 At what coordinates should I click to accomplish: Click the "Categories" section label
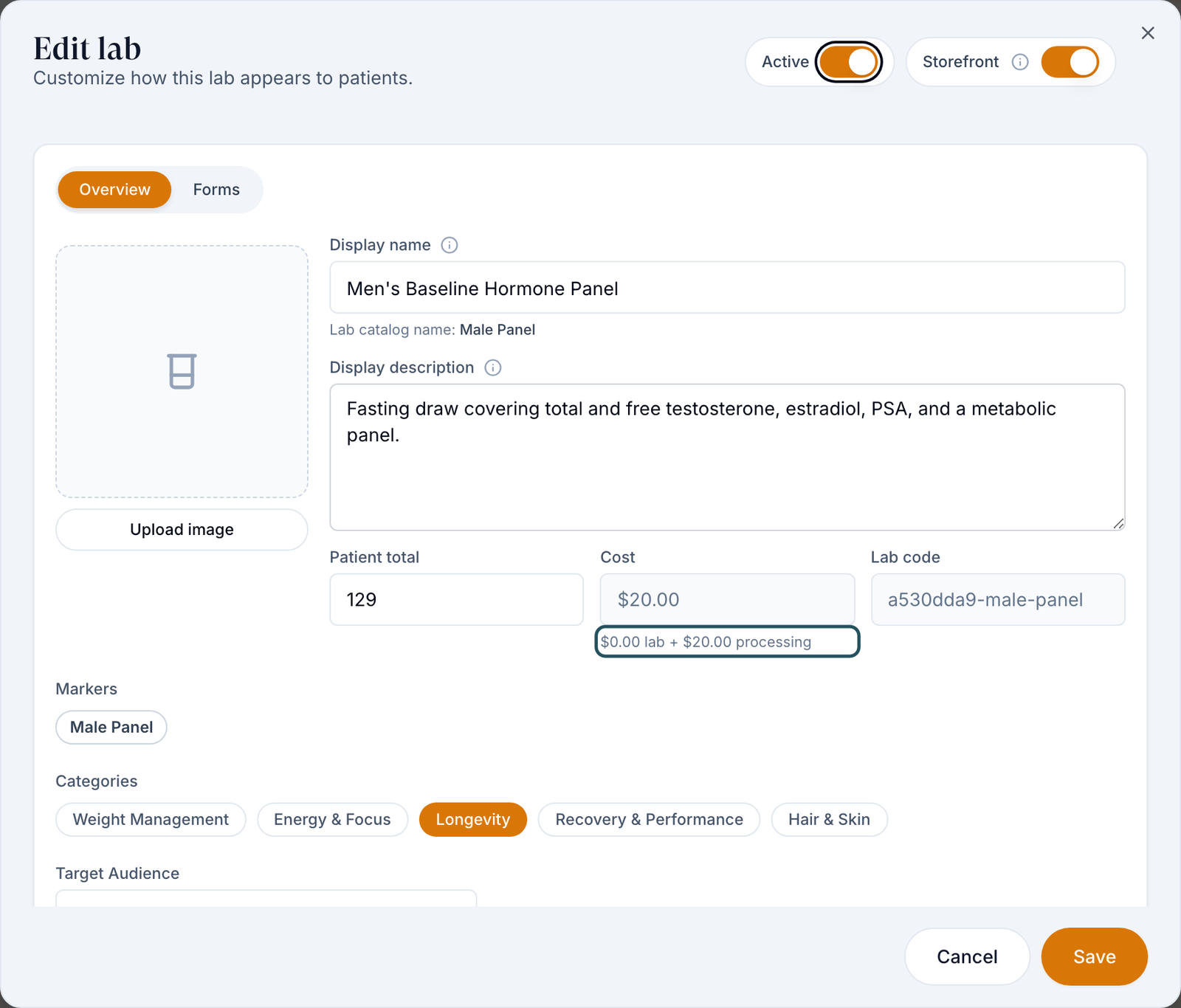click(x=97, y=781)
